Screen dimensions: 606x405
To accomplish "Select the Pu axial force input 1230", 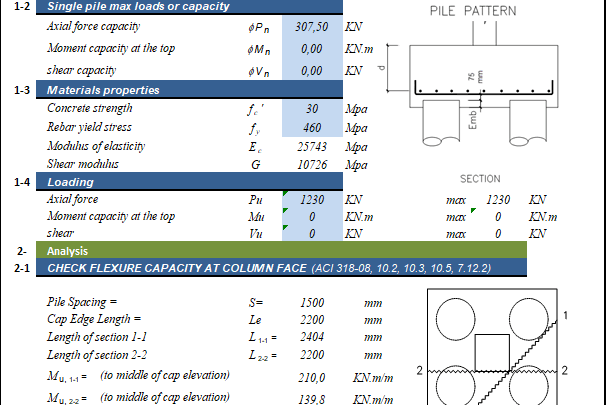I will click(312, 199).
